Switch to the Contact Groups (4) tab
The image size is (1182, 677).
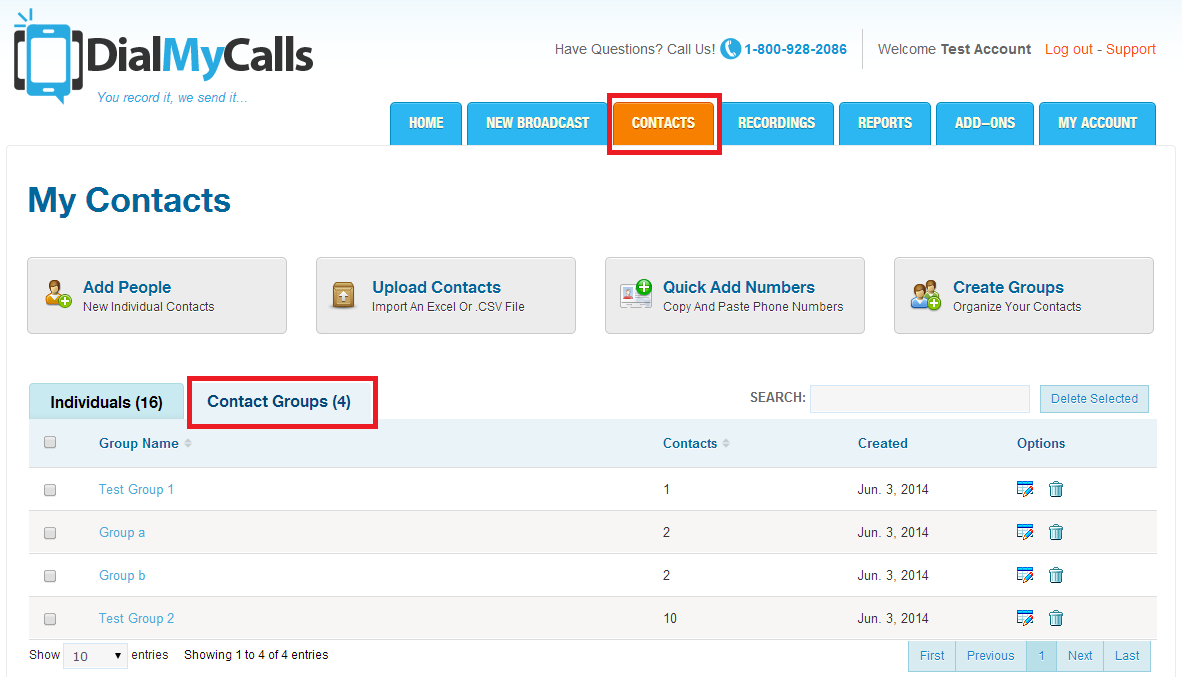pyautogui.click(x=280, y=402)
